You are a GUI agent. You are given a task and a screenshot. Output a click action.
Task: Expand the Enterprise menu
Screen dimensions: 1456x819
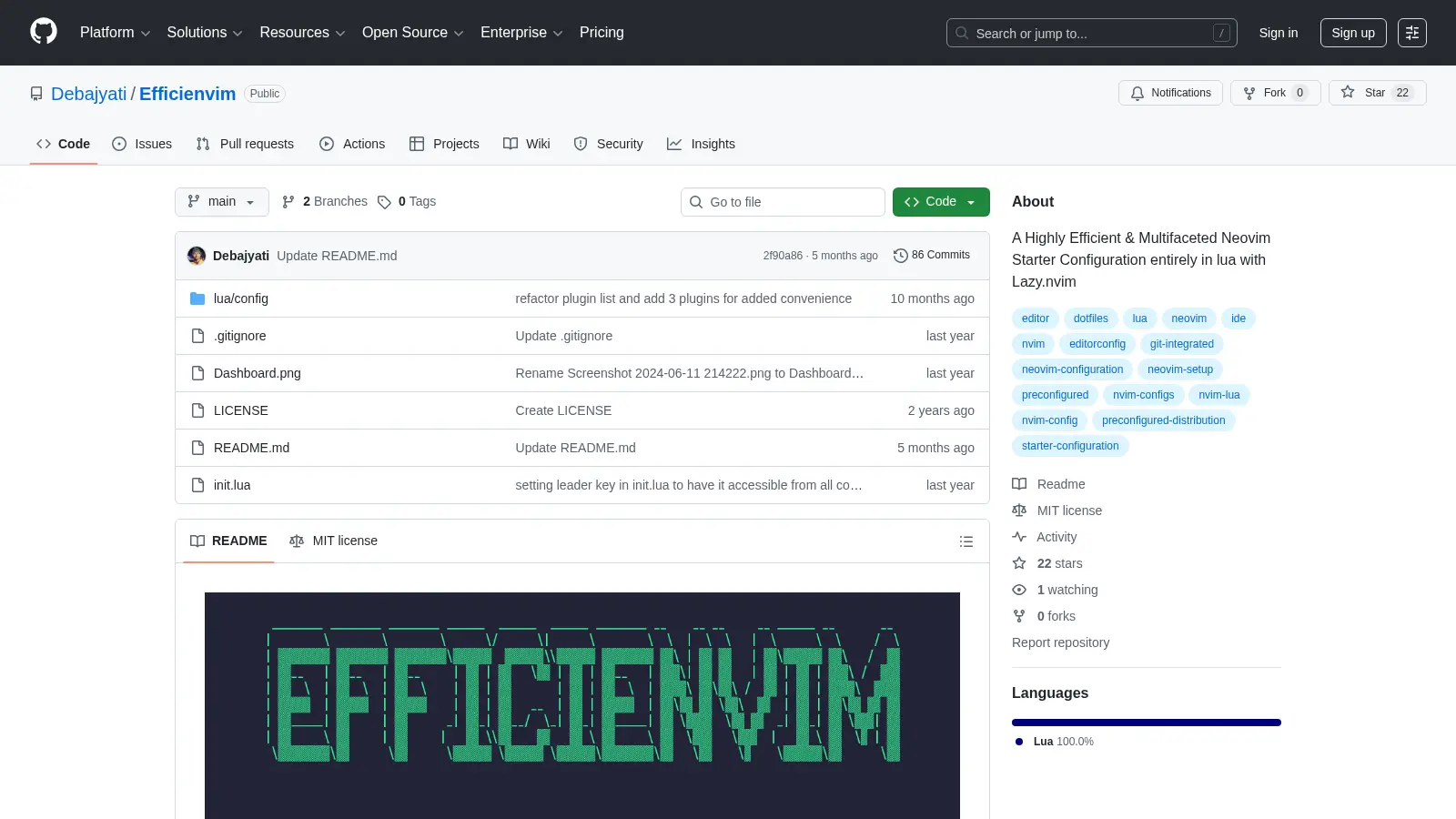click(521, 33)
